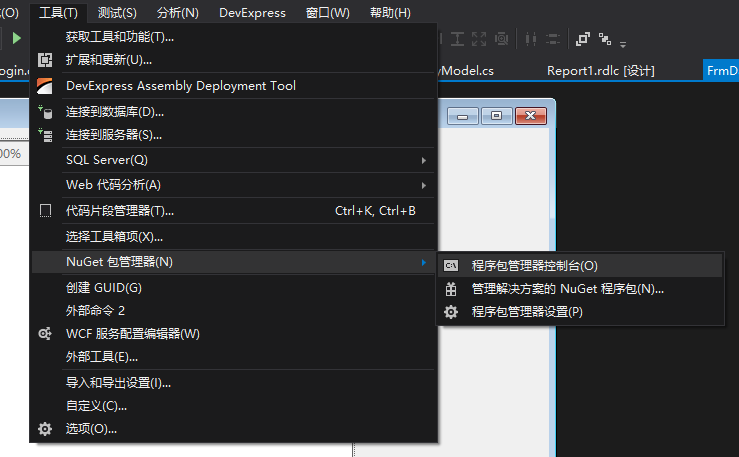Close the designer form with red X

(x=531, y=116)
